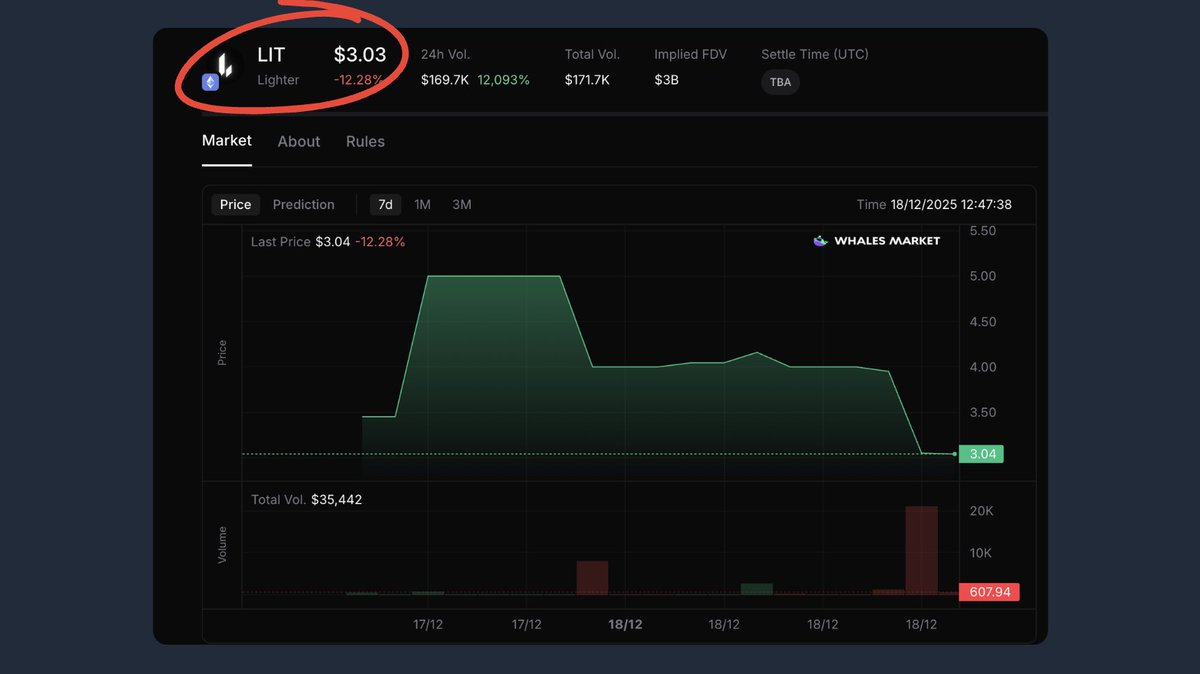1200x674 pixels.
Task: Click the 20K volume axis label
Action: [x=981, y=510]
